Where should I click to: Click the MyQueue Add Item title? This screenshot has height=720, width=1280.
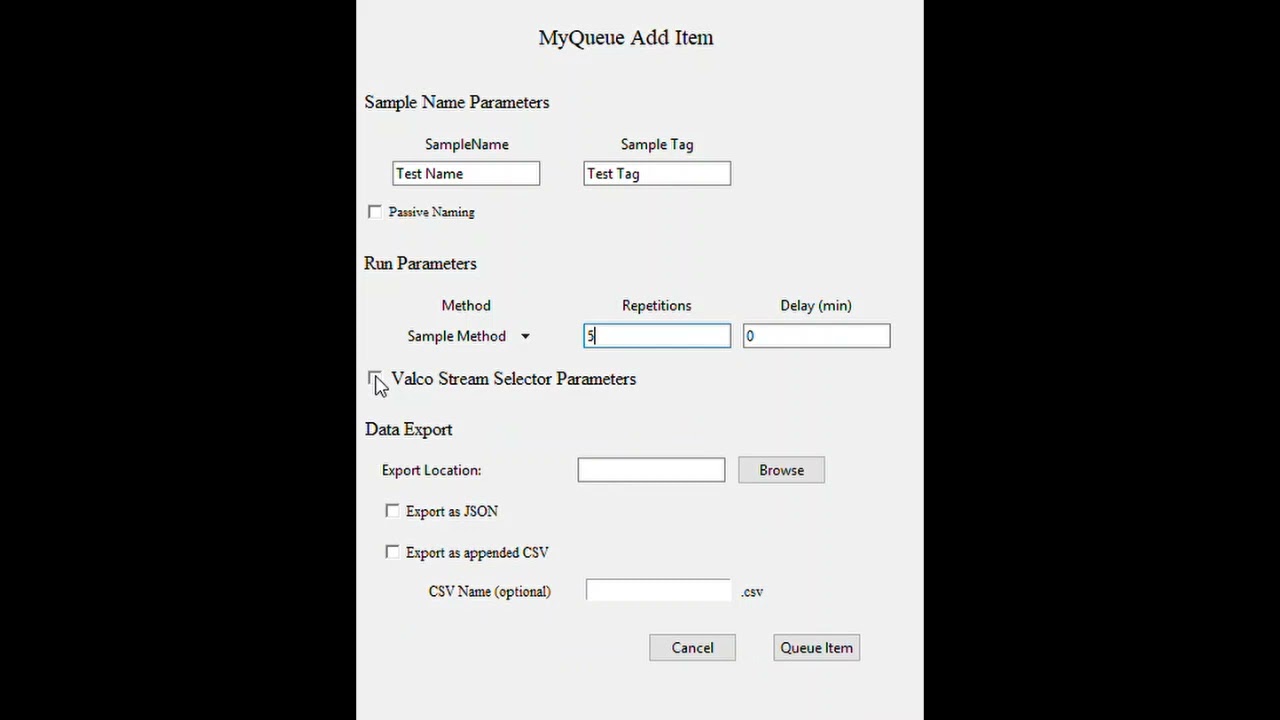626,38
